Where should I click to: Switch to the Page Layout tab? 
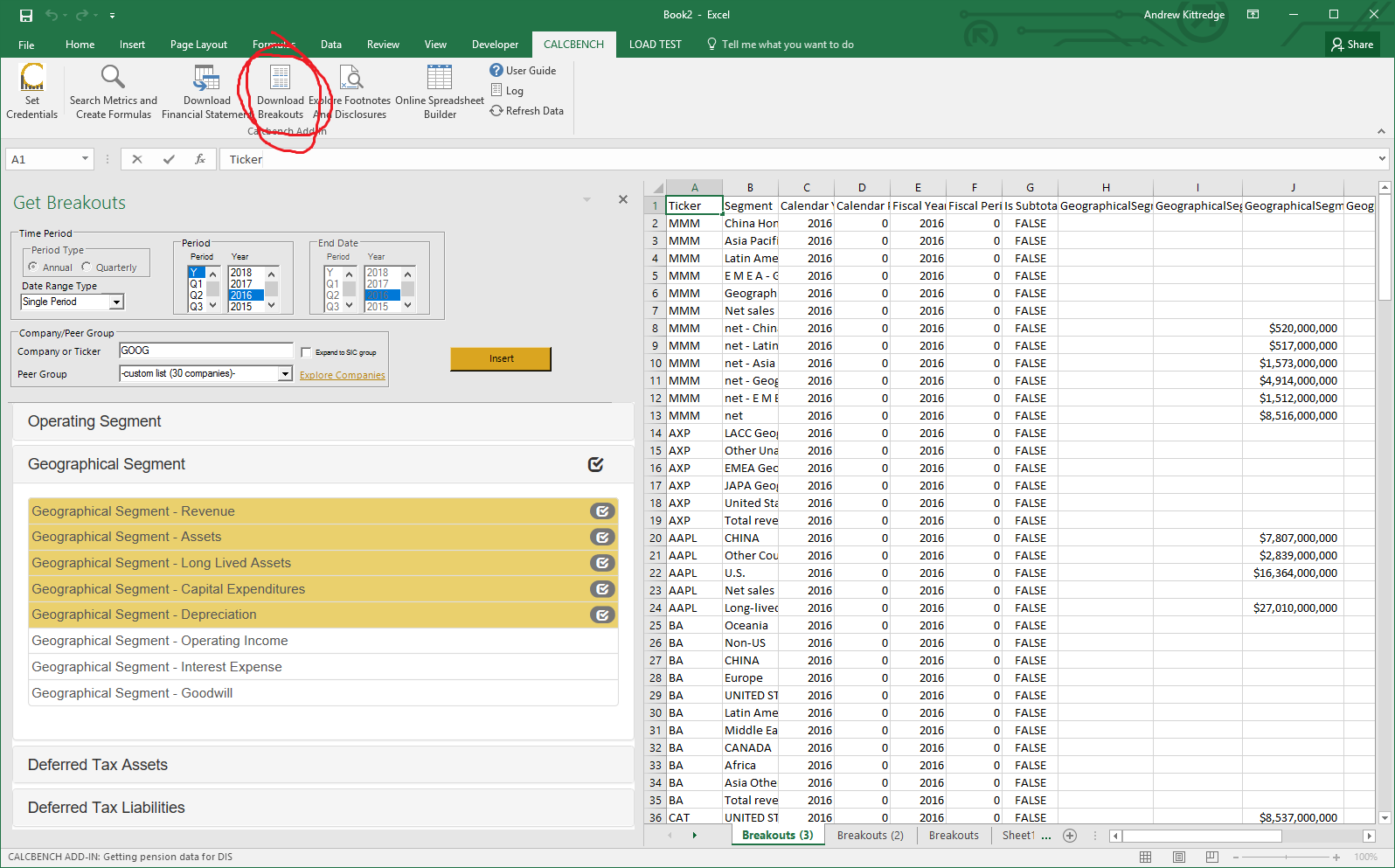coord(198,45)
